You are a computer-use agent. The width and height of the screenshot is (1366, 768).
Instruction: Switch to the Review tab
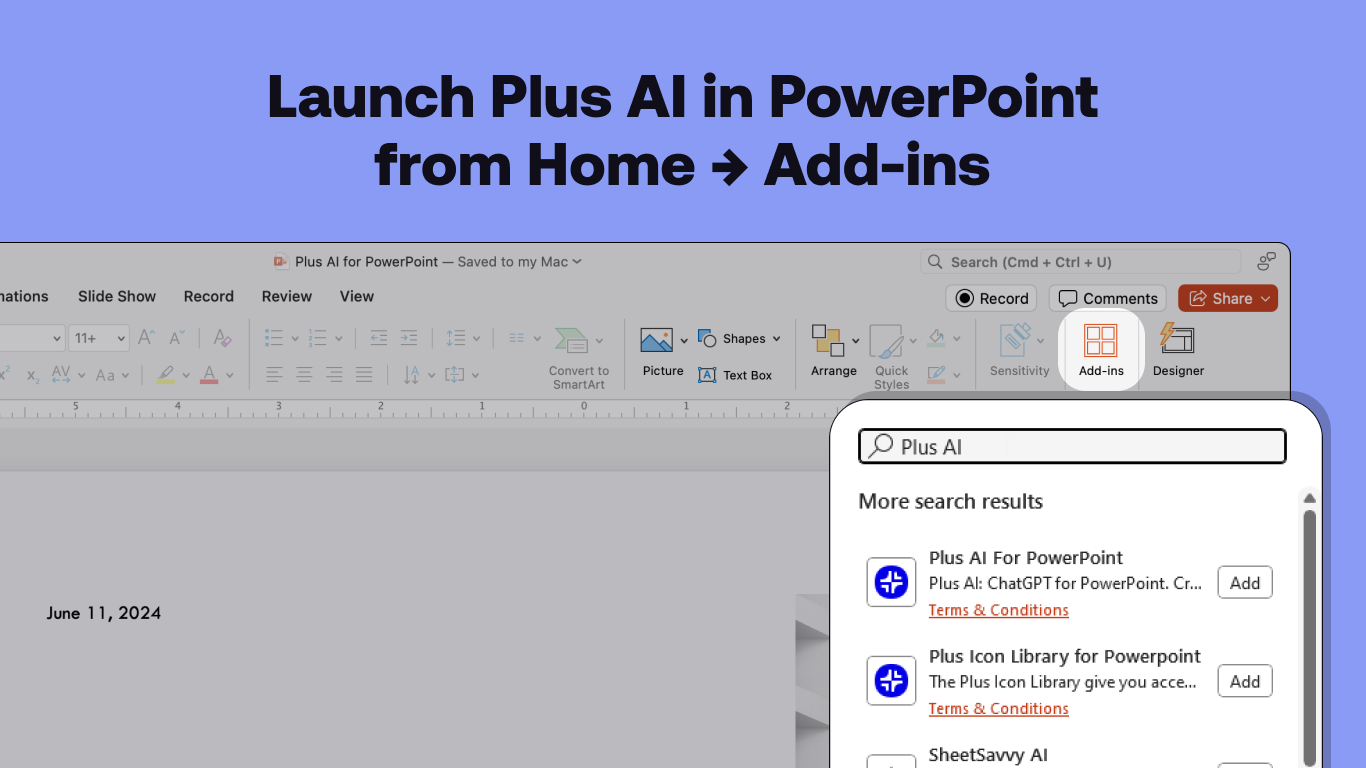287,296
